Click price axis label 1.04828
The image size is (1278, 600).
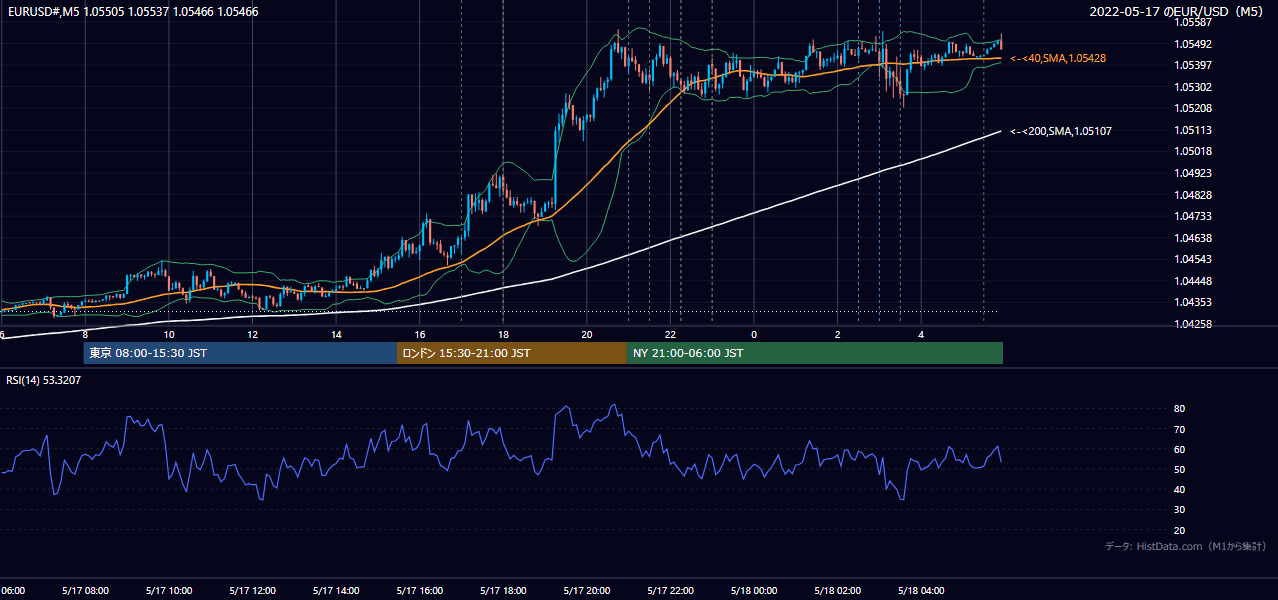(x=1192, y=195)
